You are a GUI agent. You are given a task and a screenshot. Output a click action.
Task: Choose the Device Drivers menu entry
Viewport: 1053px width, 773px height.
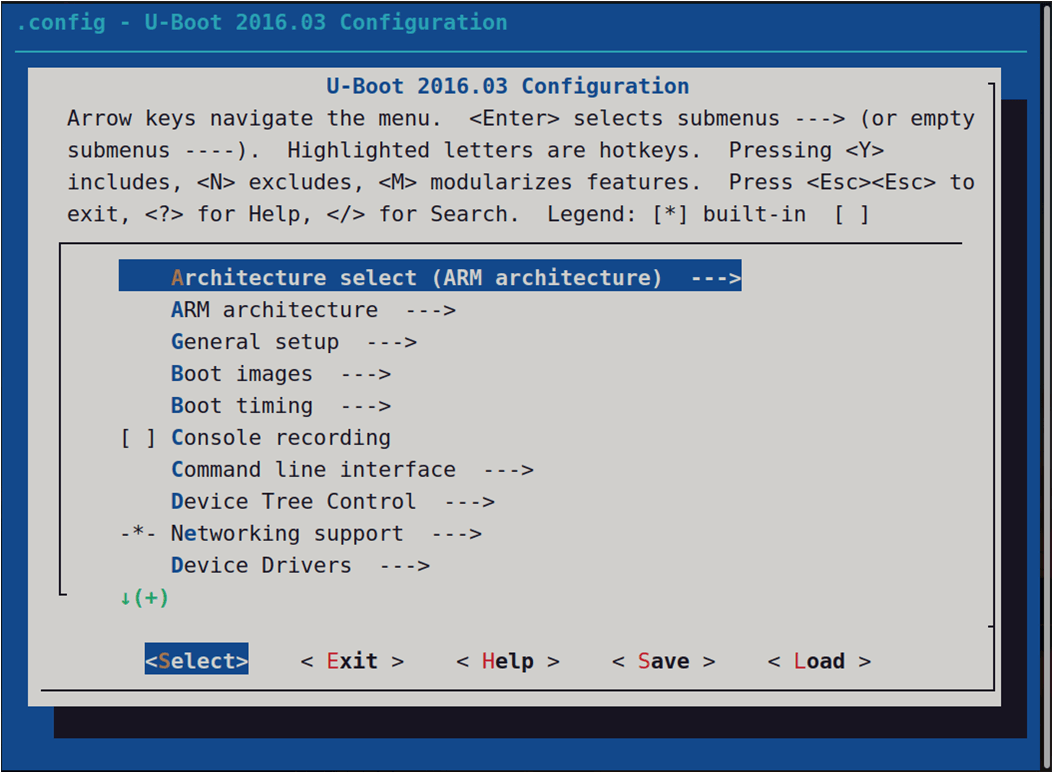tap(261, 566)
